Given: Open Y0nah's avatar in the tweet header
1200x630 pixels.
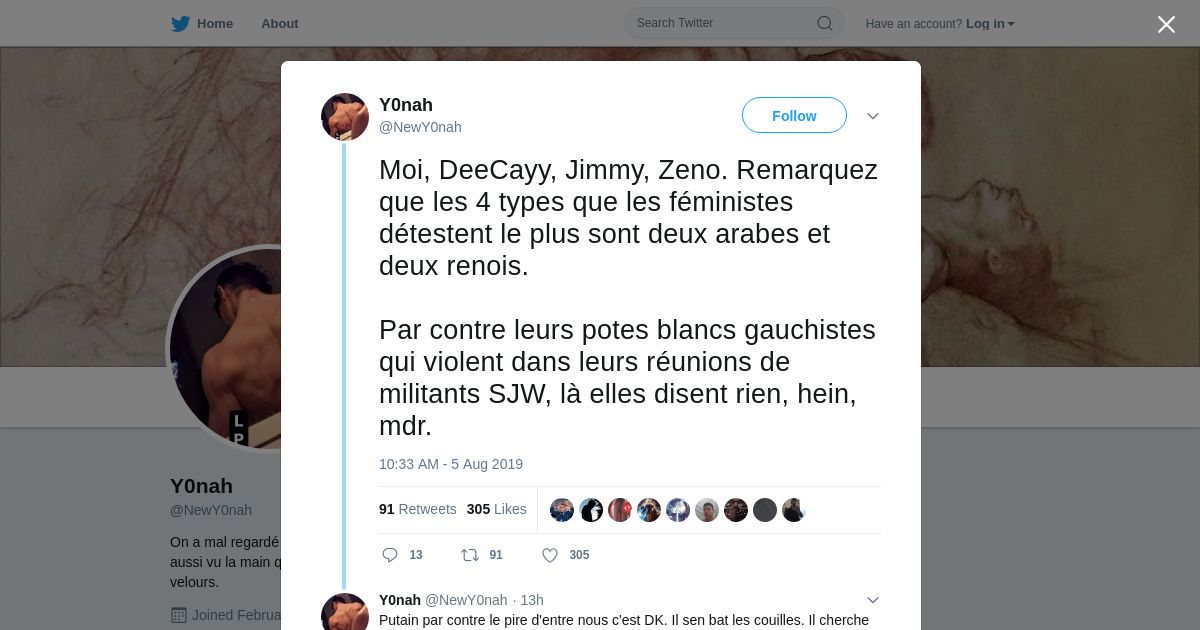Looking at the screenshot, I should [x=345, y=117].
